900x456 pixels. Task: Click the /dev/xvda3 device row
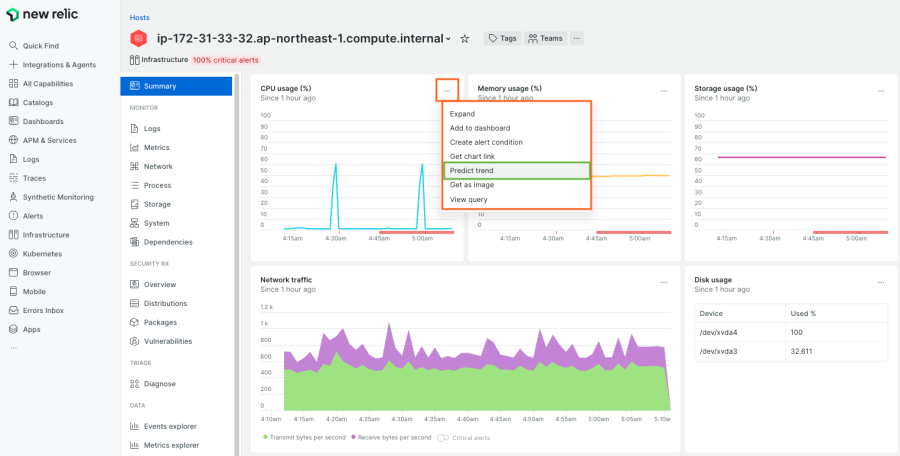click(x=791, y=351)
